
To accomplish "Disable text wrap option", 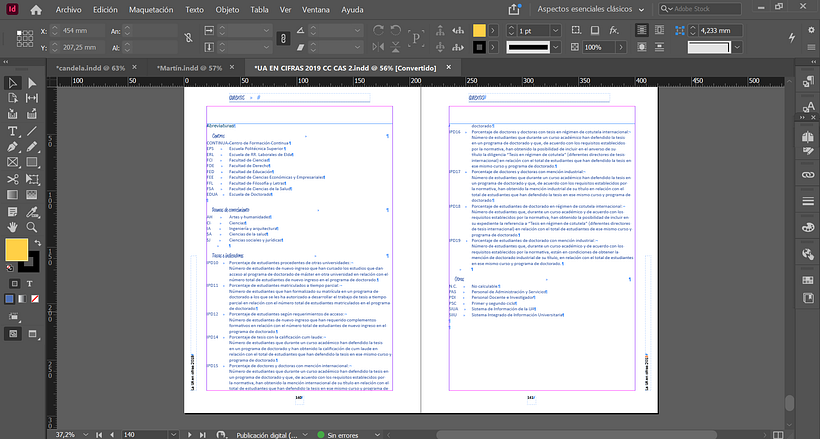I will [x=642, y=30].
